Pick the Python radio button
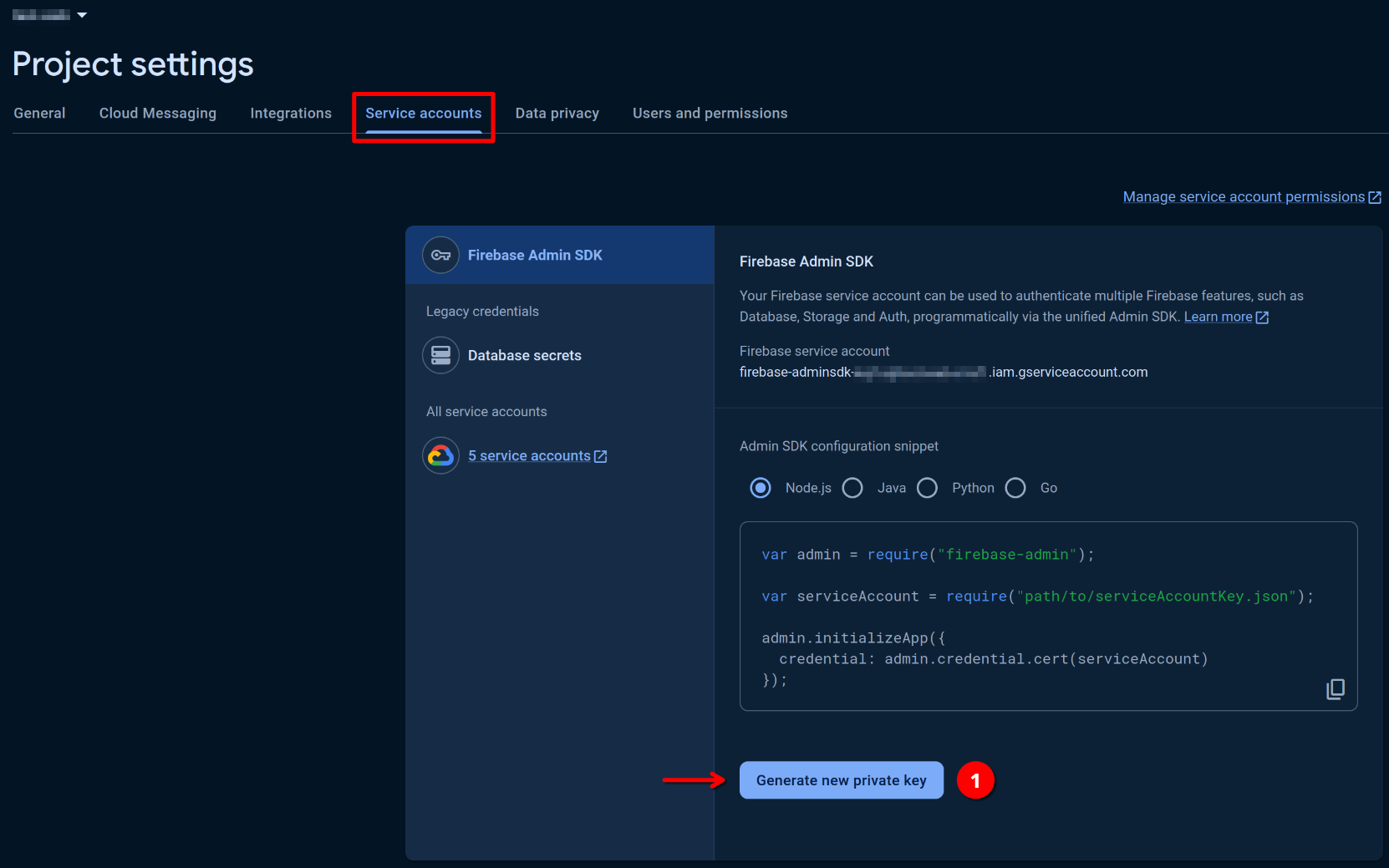Image resolution: width=1389 pixels, height=868 pixels. (x=928, y=488)
